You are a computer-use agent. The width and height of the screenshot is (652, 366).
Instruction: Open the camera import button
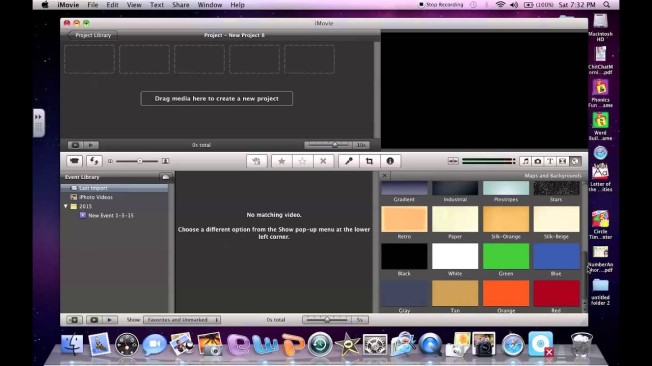[x=74, y=161]
